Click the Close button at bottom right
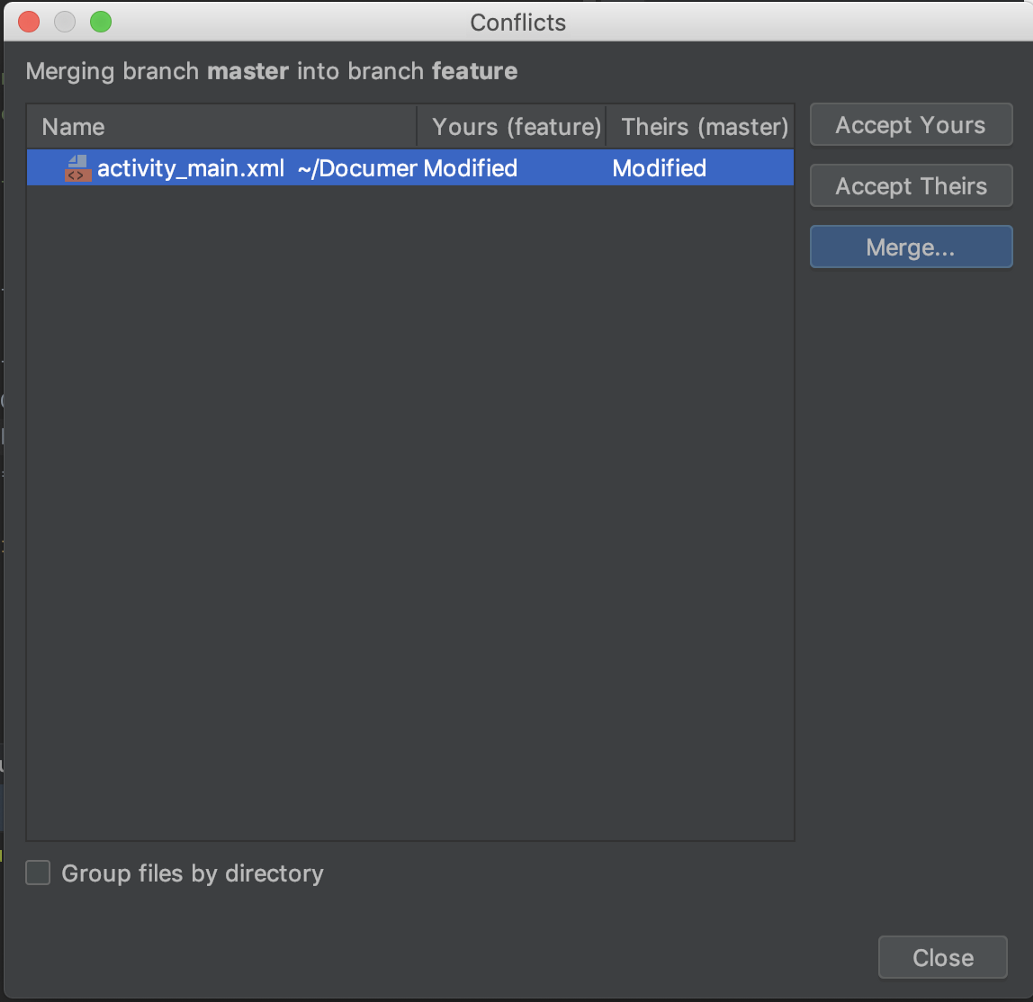The width and height of the screenshot is (1033, 1002). point(942,957)
